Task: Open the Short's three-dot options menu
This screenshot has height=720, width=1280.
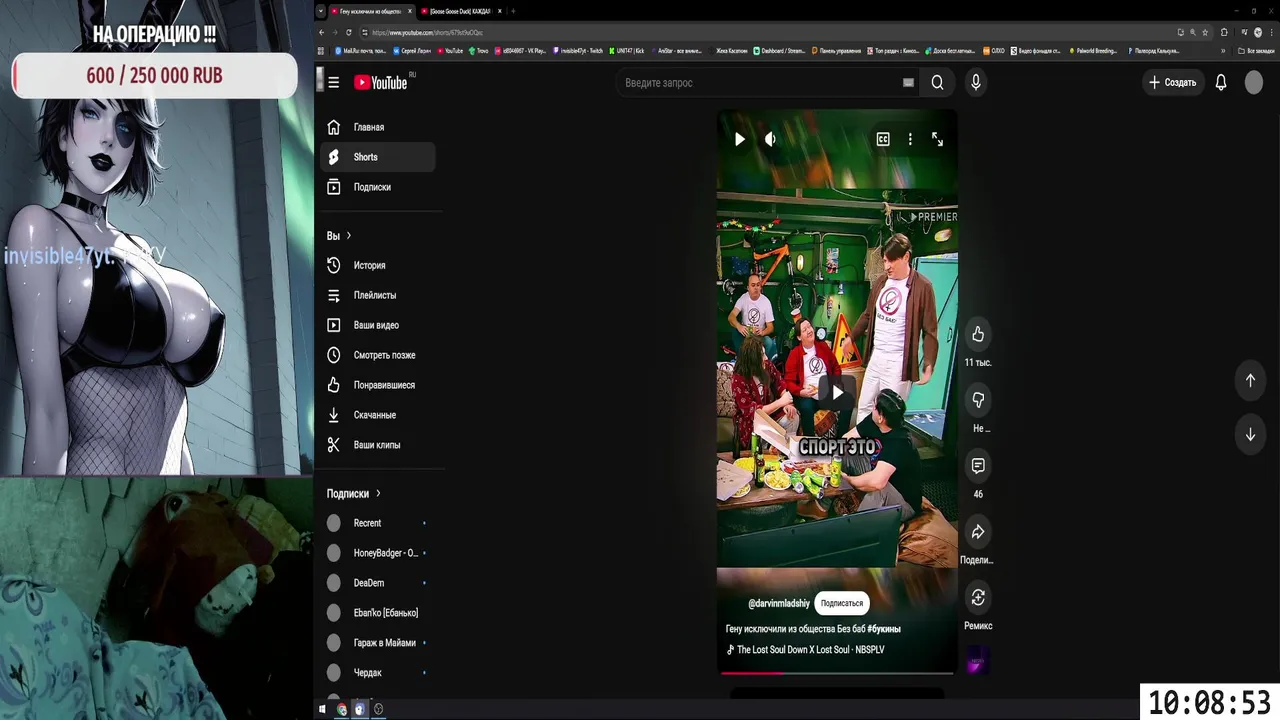Action: [910, 139]
